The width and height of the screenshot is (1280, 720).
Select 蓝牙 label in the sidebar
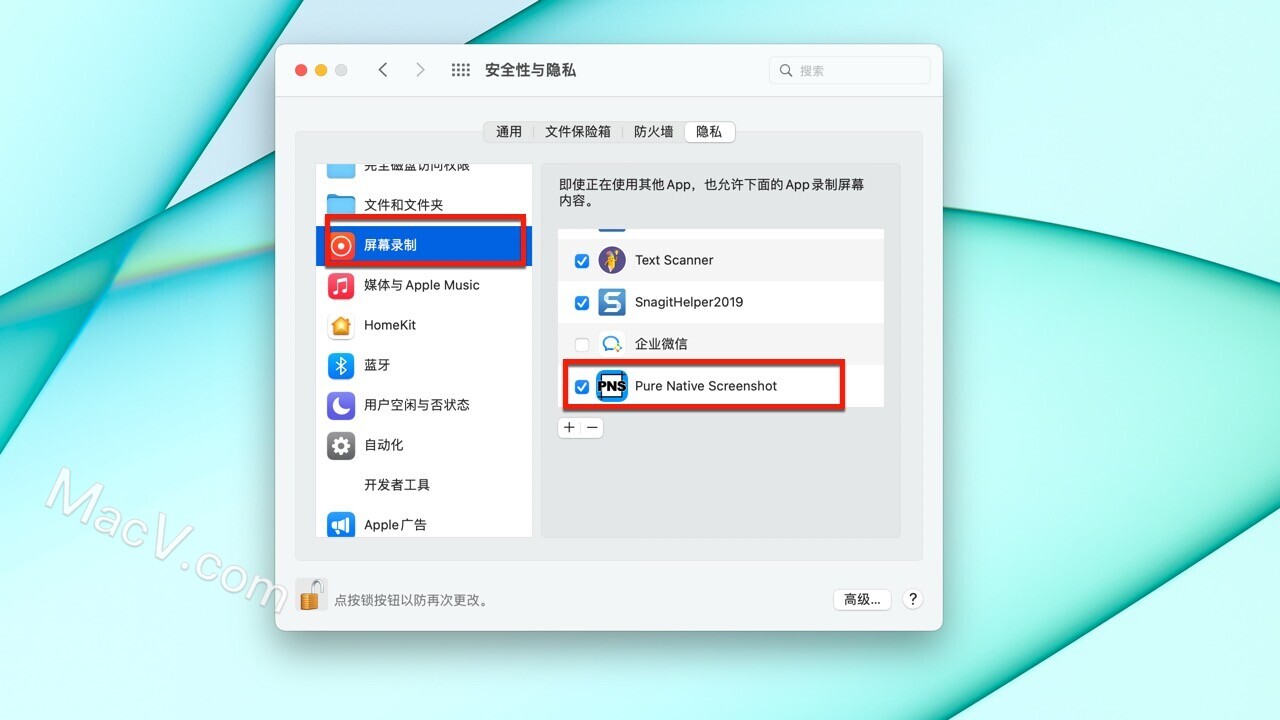(377, 365)
